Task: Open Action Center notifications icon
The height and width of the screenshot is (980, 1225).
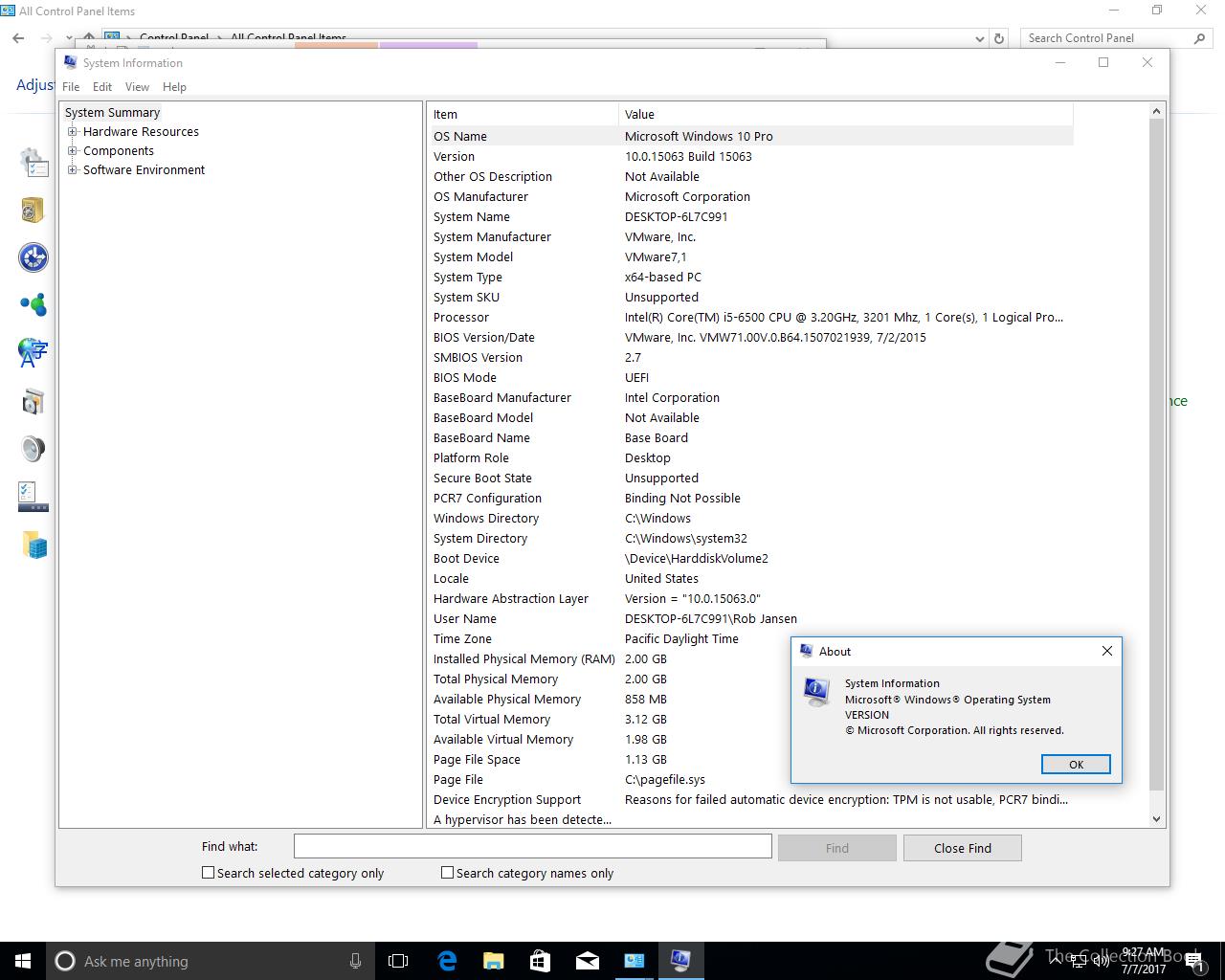Action: coord(1194,962)
